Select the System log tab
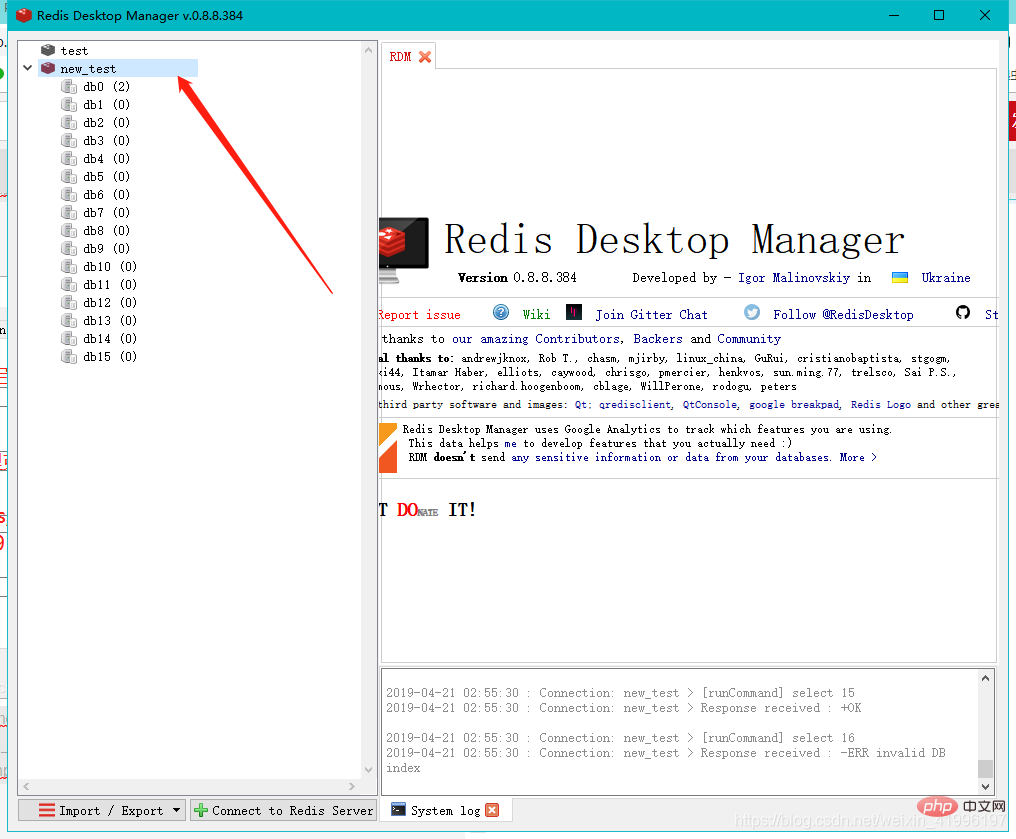Viewport: 1016px width, 839px height. [x=445, y=810]
